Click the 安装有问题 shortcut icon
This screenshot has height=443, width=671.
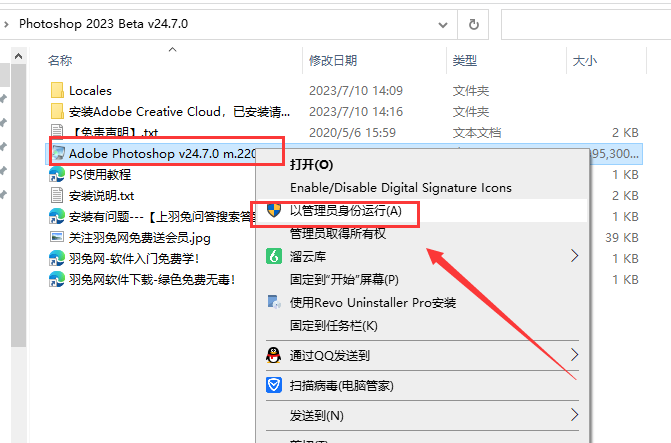pos(57,217)
